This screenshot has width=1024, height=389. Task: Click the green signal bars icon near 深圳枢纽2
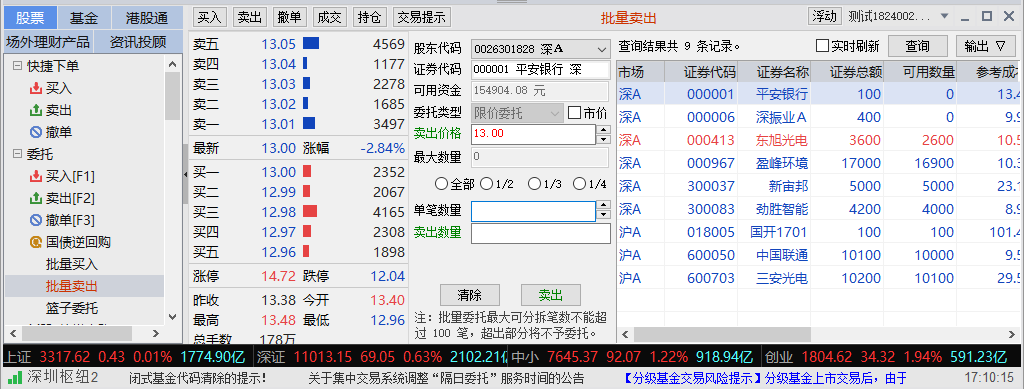(x=14, y=377)
